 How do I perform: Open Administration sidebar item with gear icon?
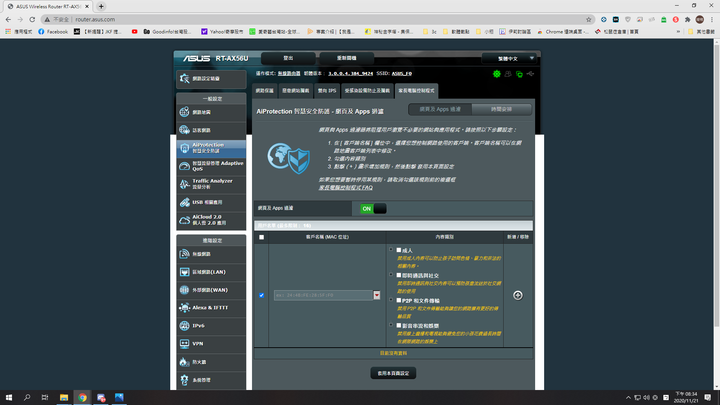point(211,380)
